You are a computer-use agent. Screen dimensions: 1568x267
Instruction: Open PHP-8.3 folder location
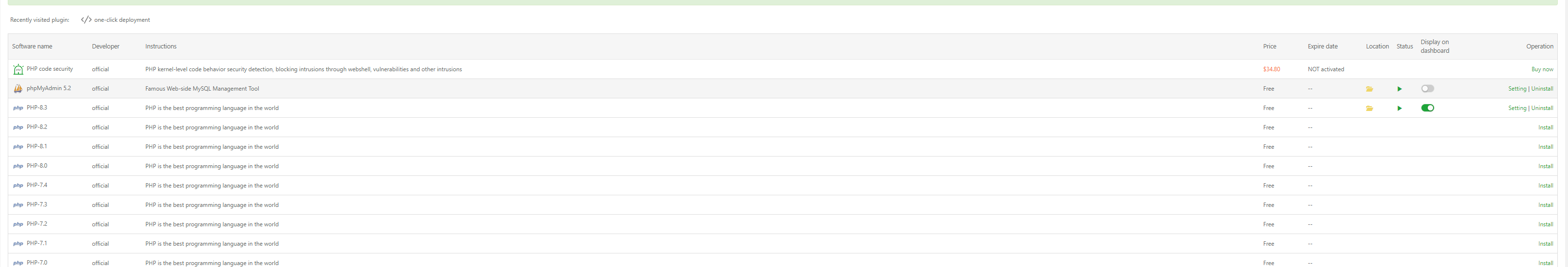(1369, 108)
